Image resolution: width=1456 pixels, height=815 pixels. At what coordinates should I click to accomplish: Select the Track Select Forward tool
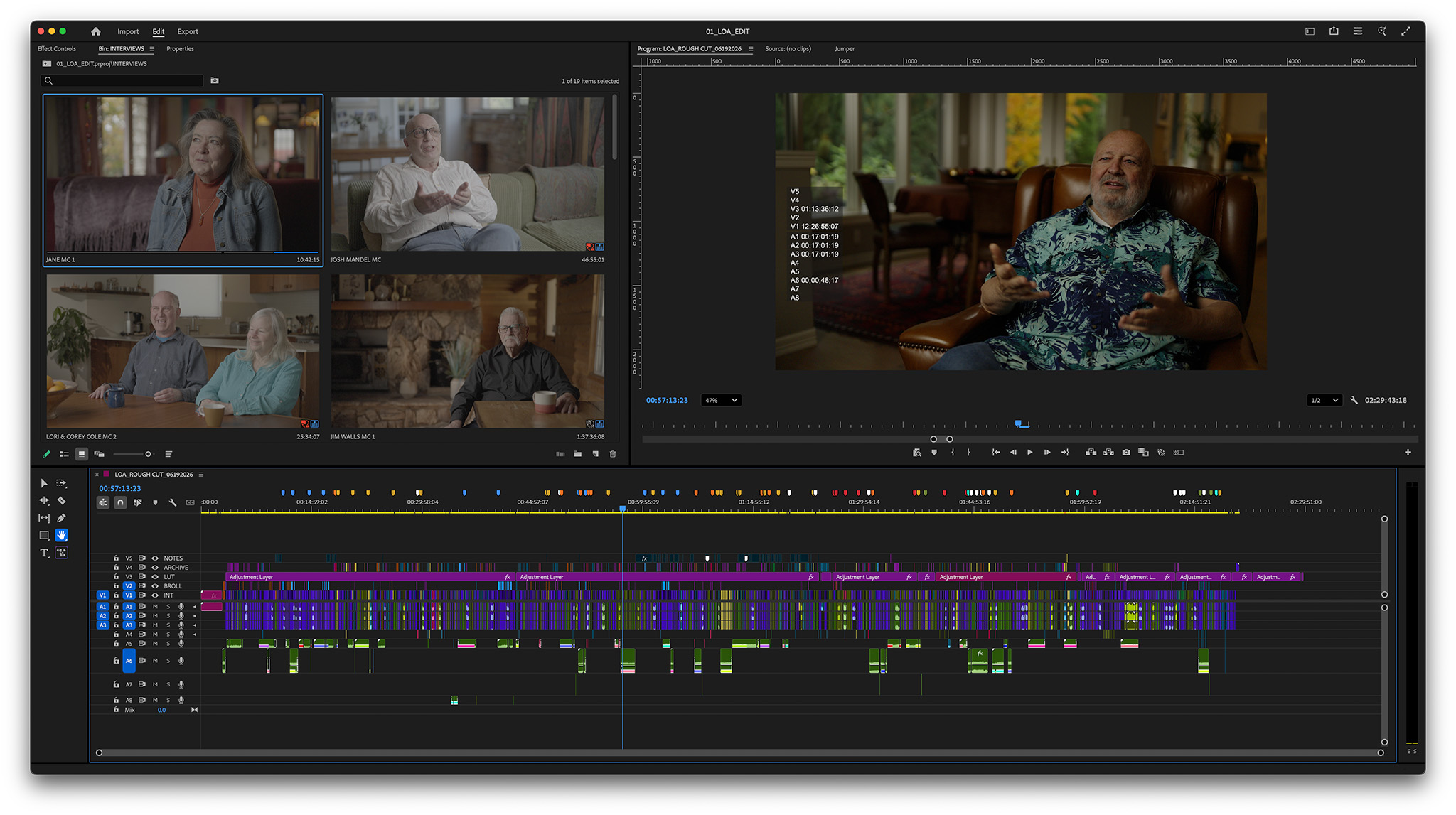pos(62,483)
